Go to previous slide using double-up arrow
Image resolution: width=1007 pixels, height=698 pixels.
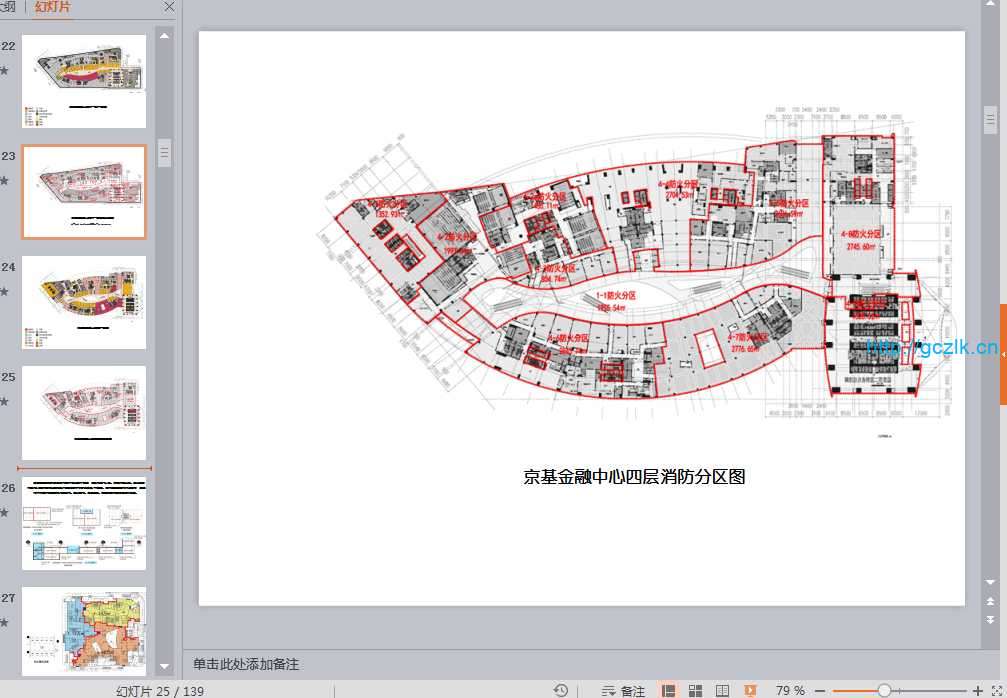989,601
